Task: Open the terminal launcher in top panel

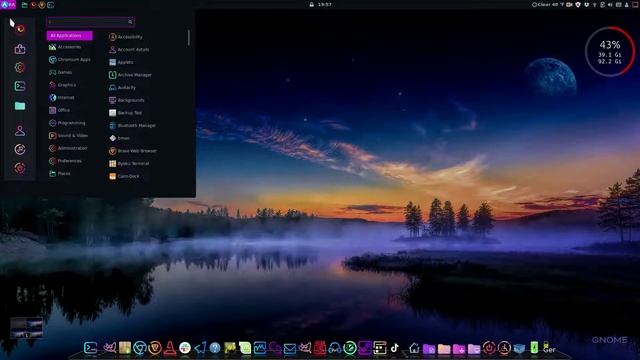Action: point(51,5)
